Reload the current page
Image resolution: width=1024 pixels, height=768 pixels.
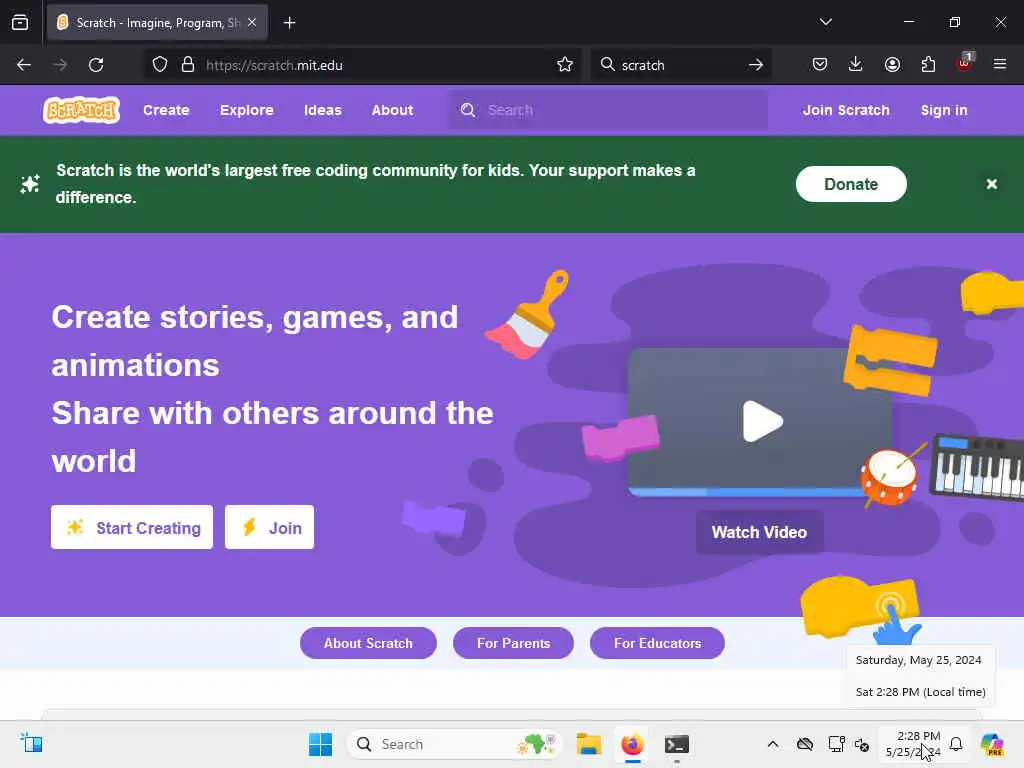pyautogui.click(x=96, y=65)
